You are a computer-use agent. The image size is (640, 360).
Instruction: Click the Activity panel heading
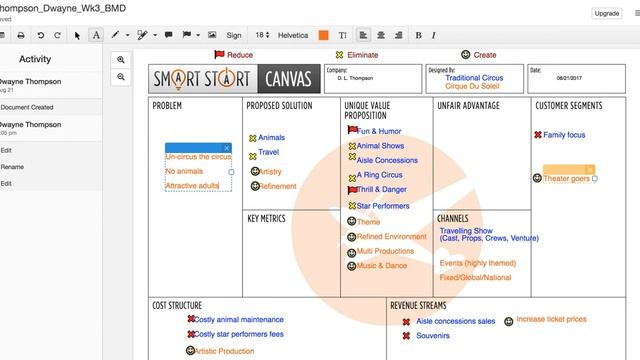click(35, 59)
